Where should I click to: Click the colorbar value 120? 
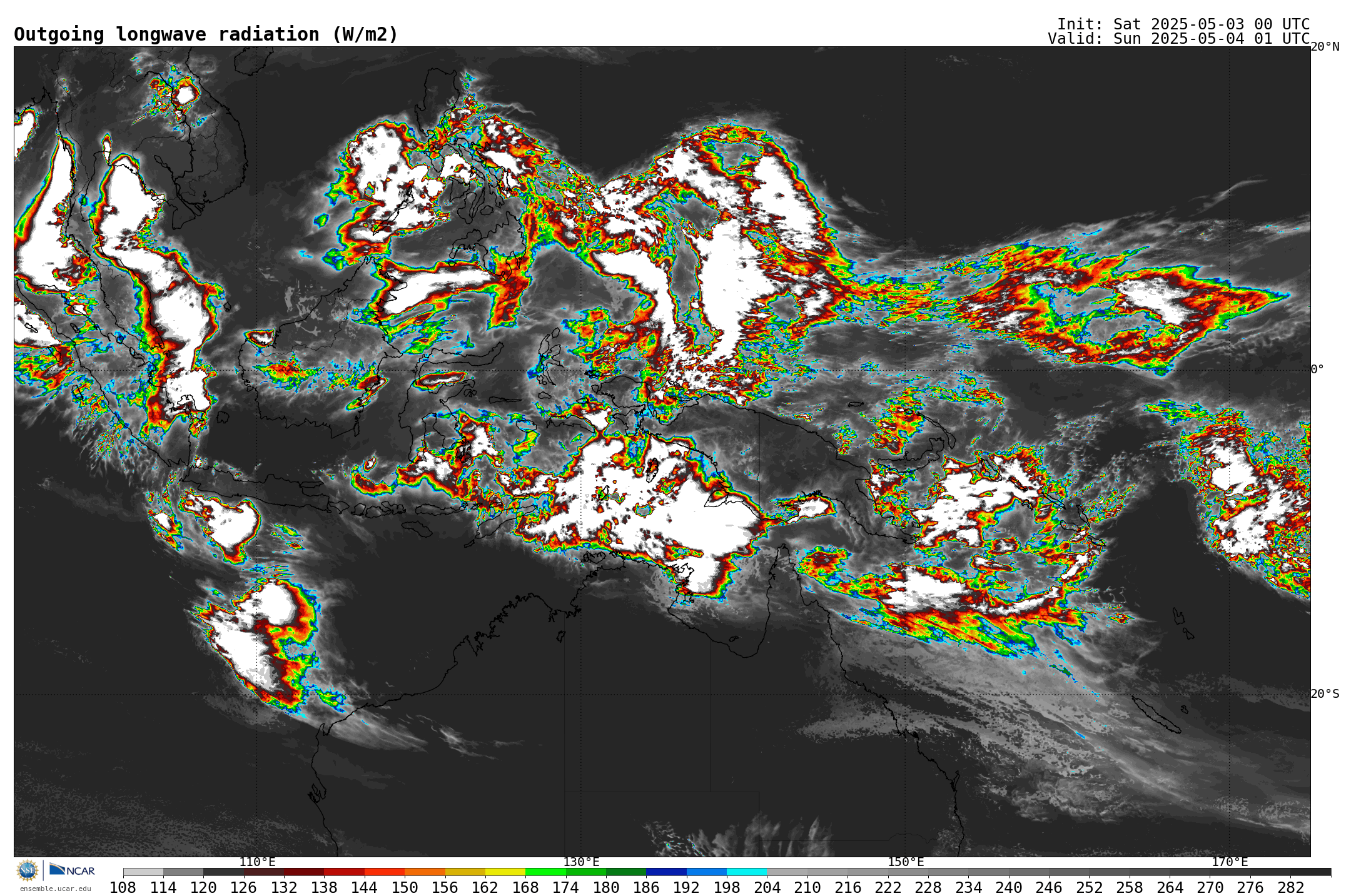[x=203, y=888]
